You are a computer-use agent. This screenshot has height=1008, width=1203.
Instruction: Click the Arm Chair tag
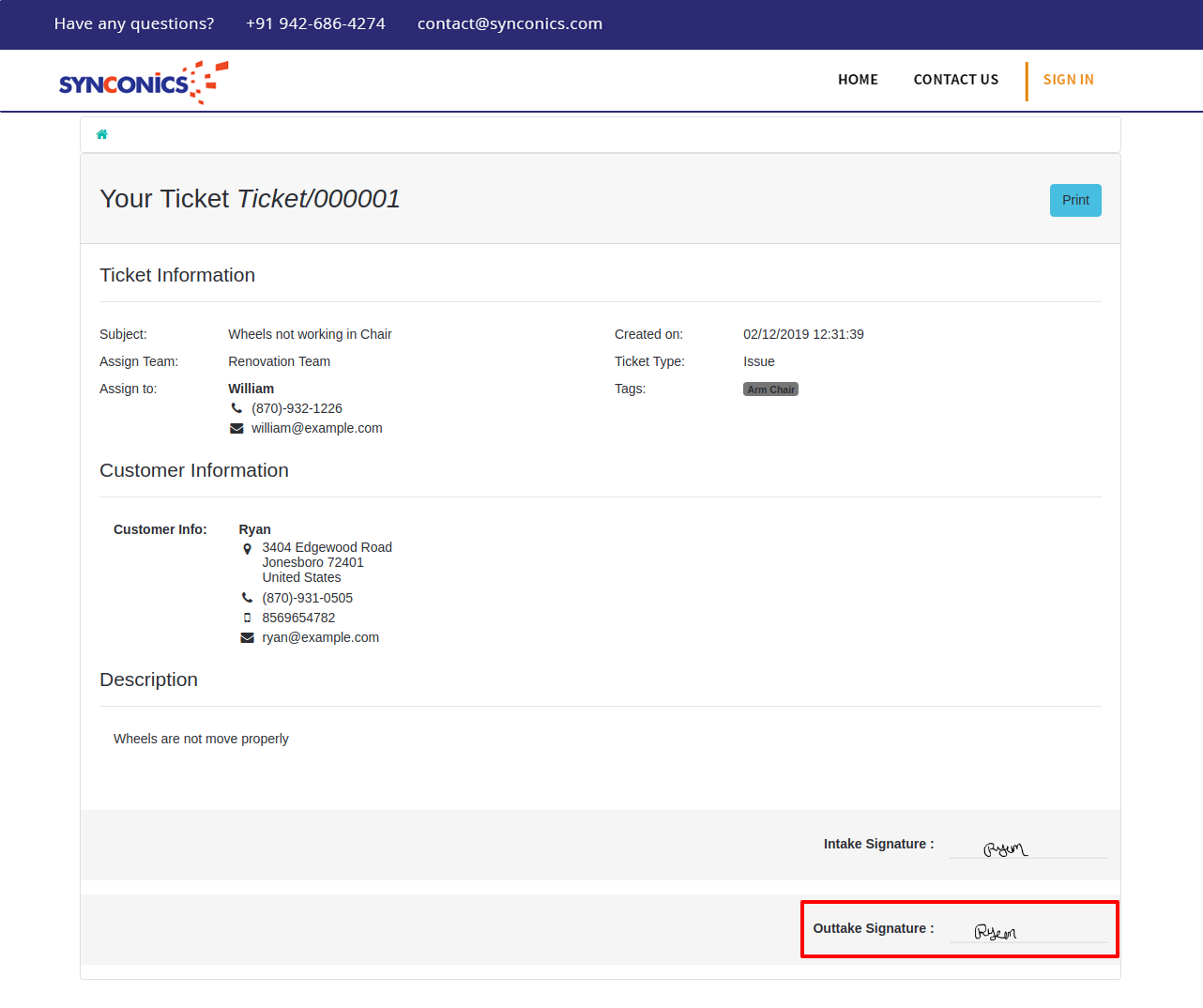[x=770, y=389]
